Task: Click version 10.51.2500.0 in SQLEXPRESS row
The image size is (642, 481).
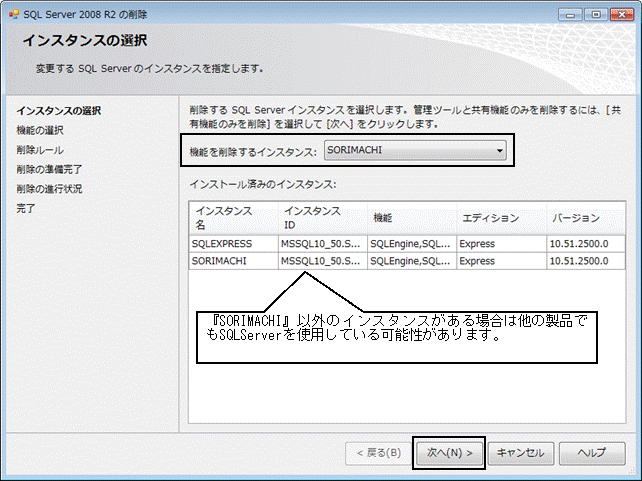Action: coord(586,244)
